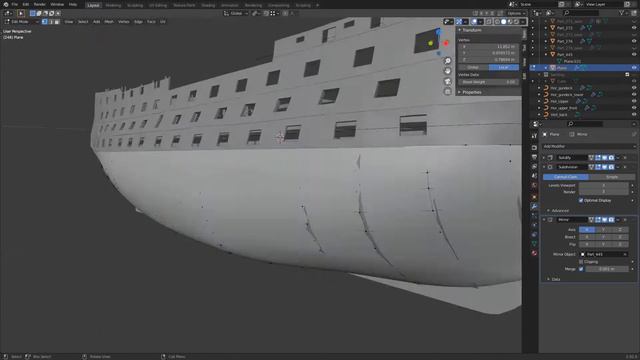The height and width of the screenshot is (360, 640).
Task: Switch to the Modeling workspace tab
Action: click(x=113, y=5)
